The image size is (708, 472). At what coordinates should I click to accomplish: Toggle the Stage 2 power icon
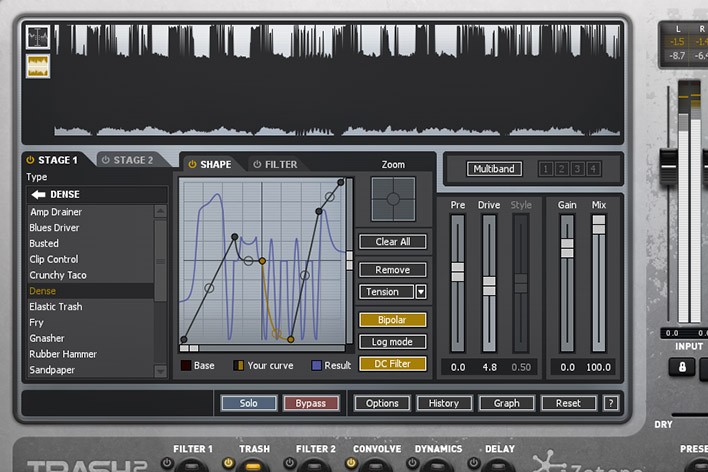(x=106, y=160)
